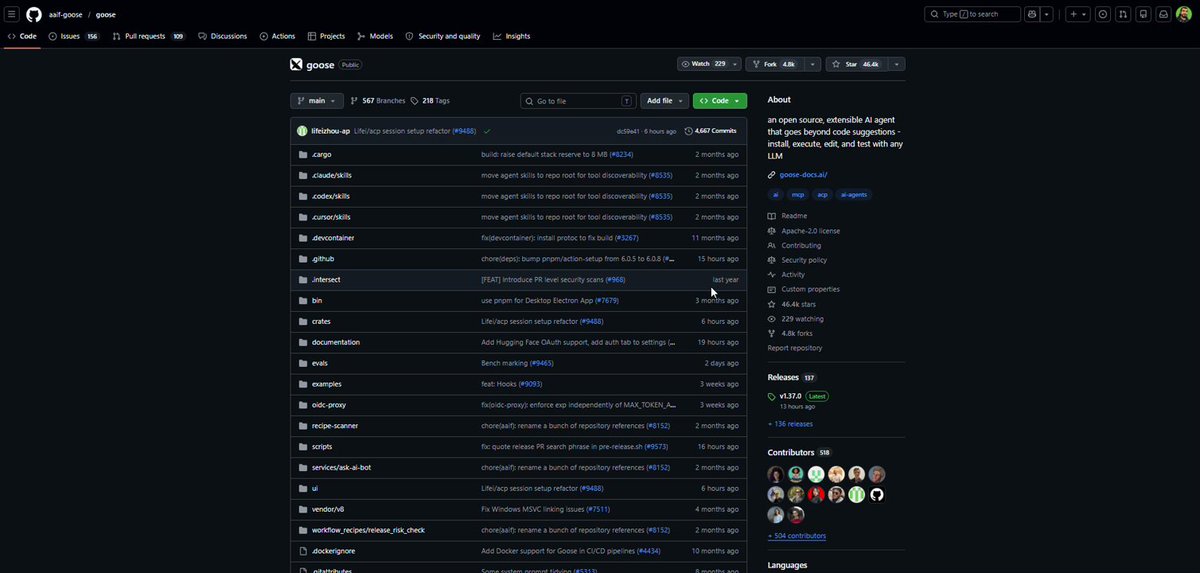The width and height of the screenshot is (1200, 573).
Task: Click the feat: Hooks commit message
Action: tap(497, 384)
